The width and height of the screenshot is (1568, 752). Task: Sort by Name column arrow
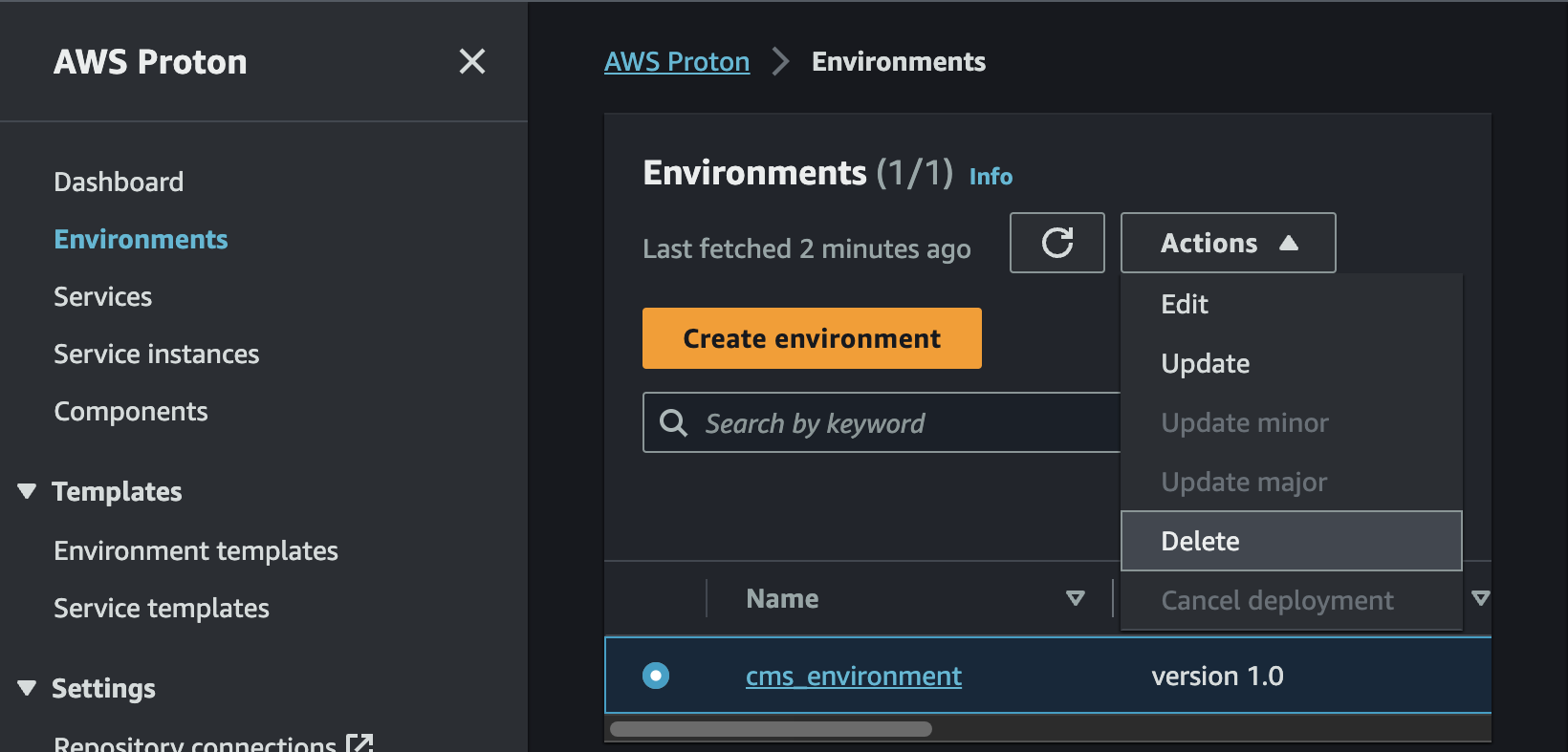point(1076,598)
